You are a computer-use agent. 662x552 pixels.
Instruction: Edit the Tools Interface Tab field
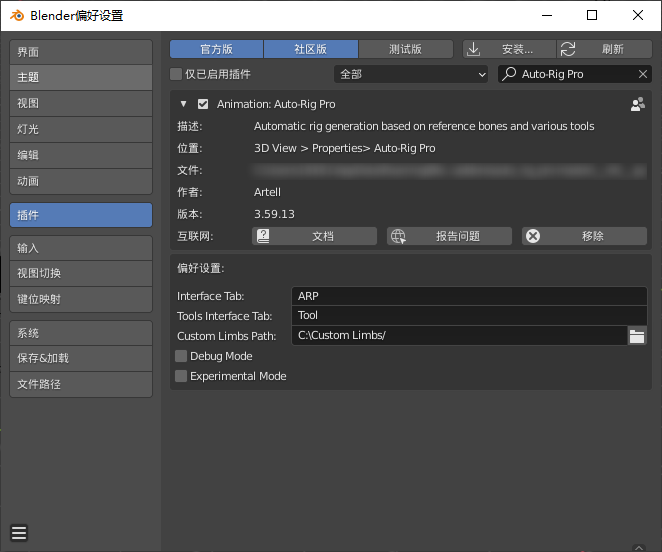tap(469, 315)
